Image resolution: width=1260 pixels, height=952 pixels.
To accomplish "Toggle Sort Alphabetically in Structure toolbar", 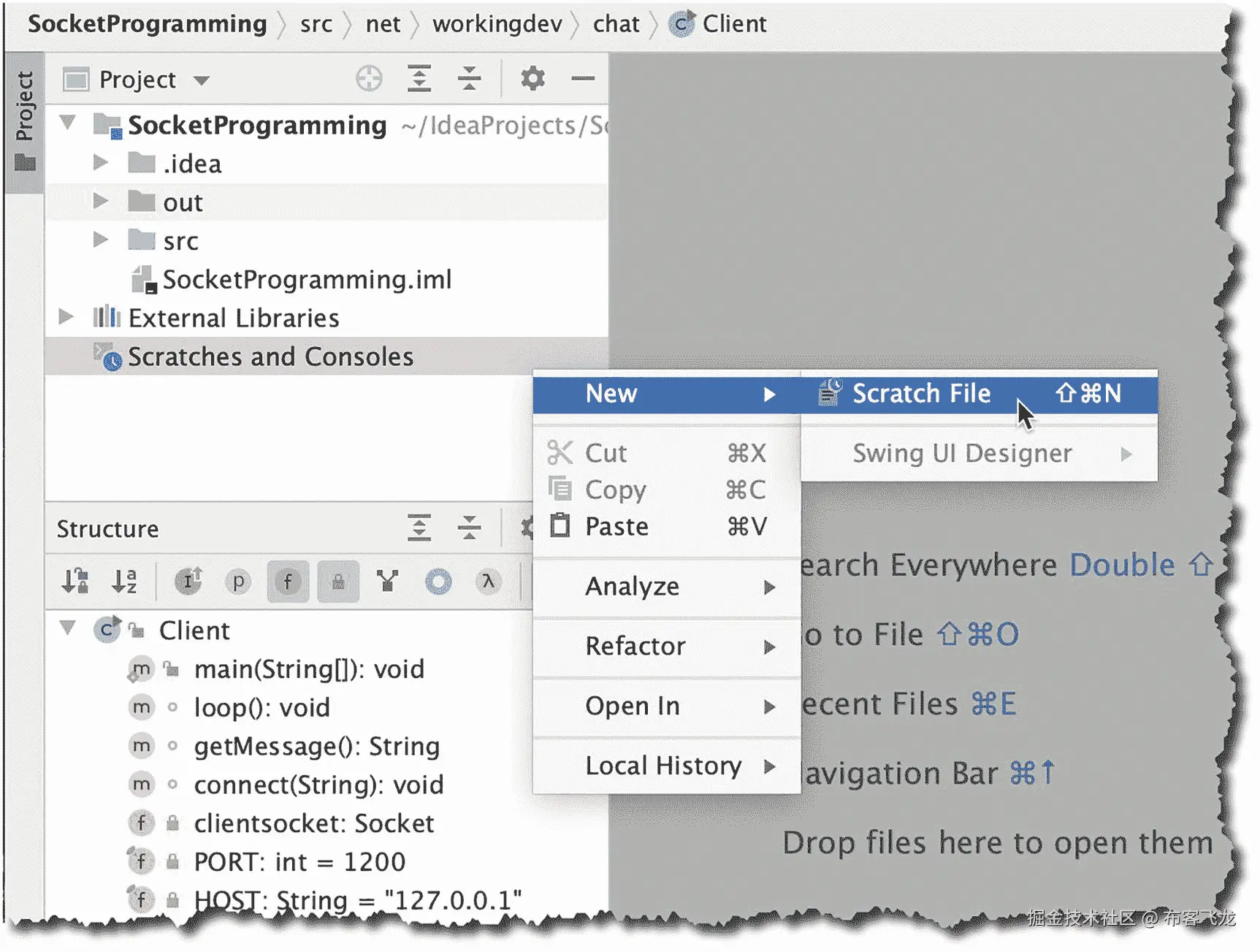I will (x=124, y=582).
